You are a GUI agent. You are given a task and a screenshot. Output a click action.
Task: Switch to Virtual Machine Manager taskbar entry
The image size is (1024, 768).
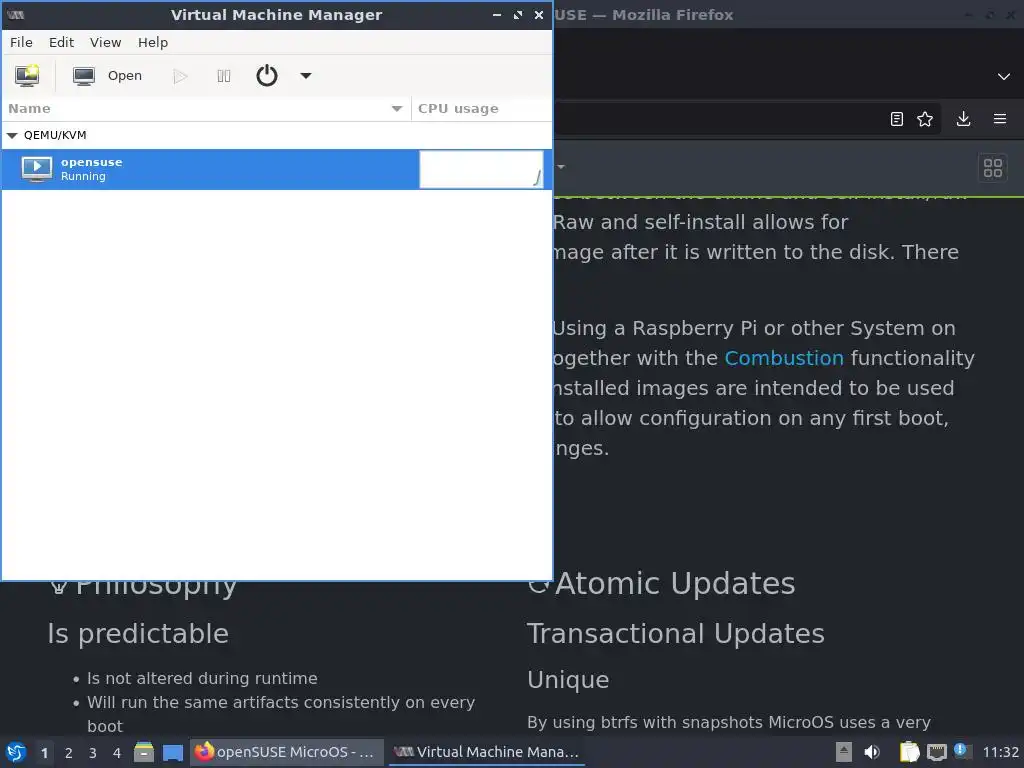pyautogui.click(x=487, y=752)
